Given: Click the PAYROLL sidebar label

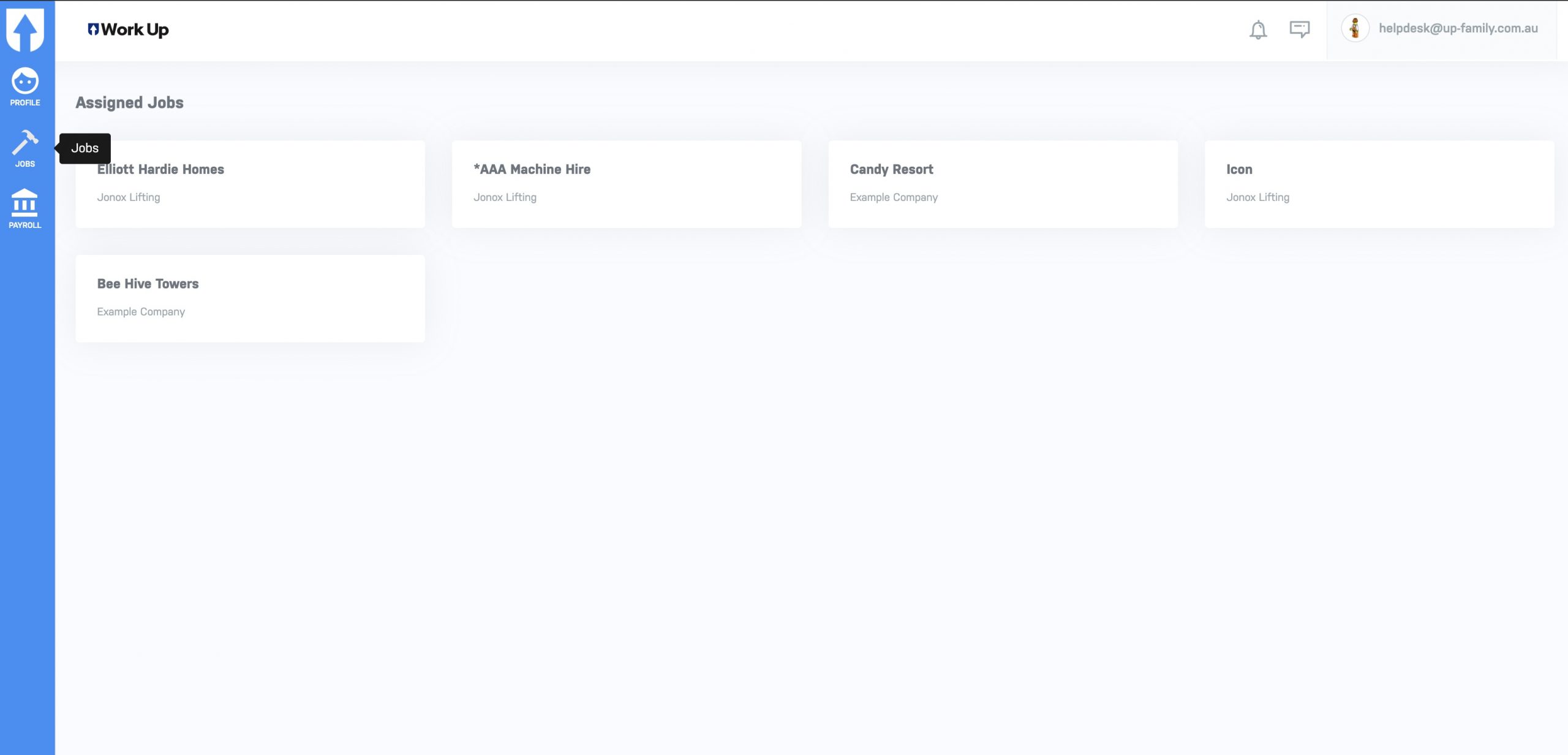Looking at the screenshot, I should [25, 226].
